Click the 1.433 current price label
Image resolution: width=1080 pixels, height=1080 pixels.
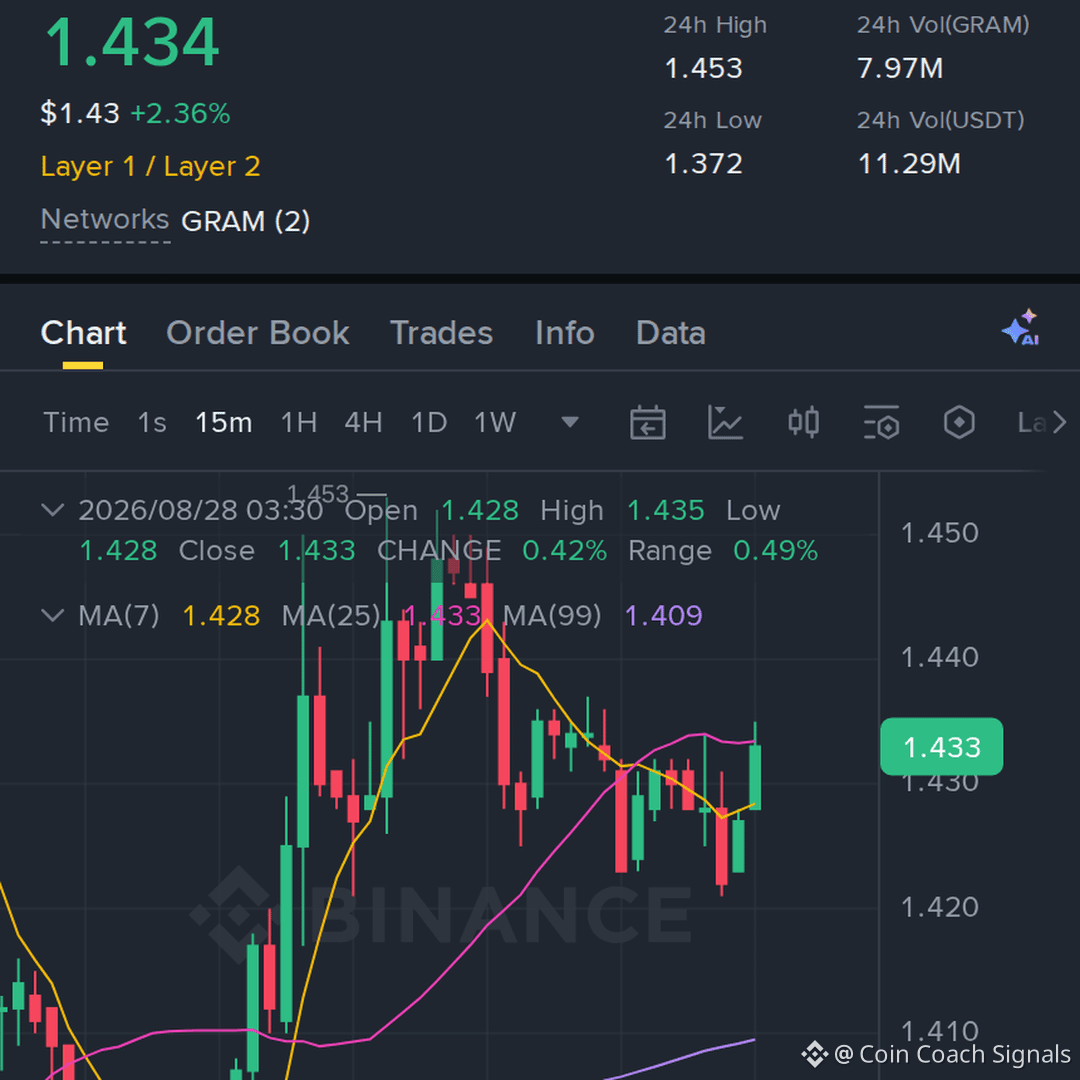coord(942,747)
